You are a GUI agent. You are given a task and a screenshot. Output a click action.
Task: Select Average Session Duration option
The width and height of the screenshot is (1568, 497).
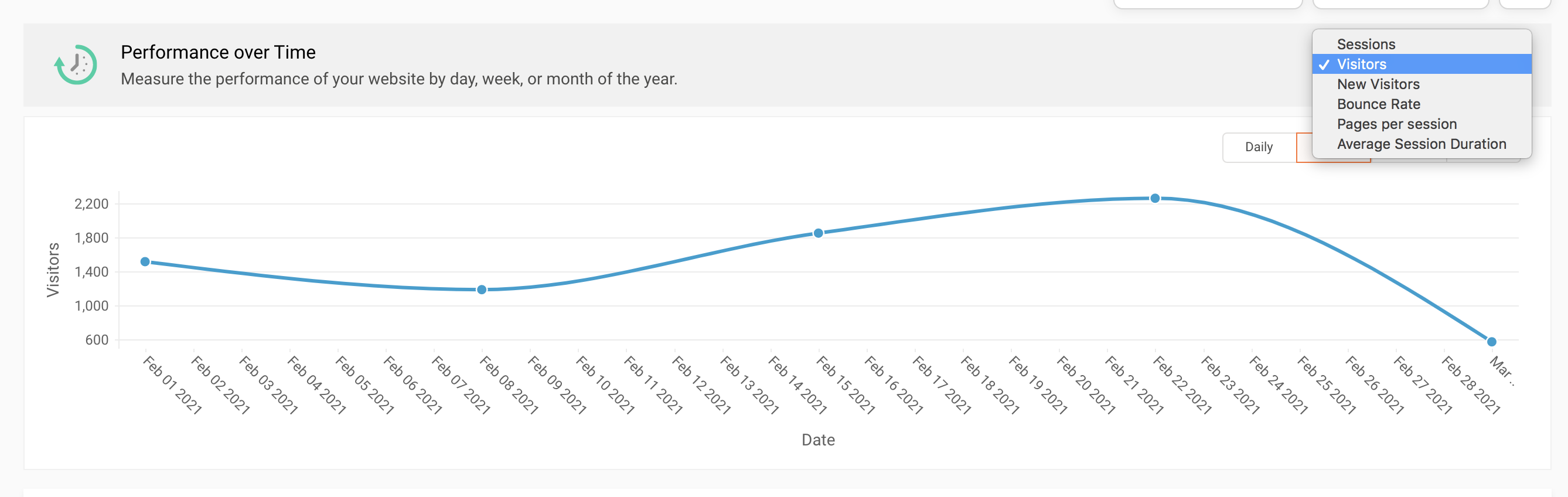click(1421, 144)
